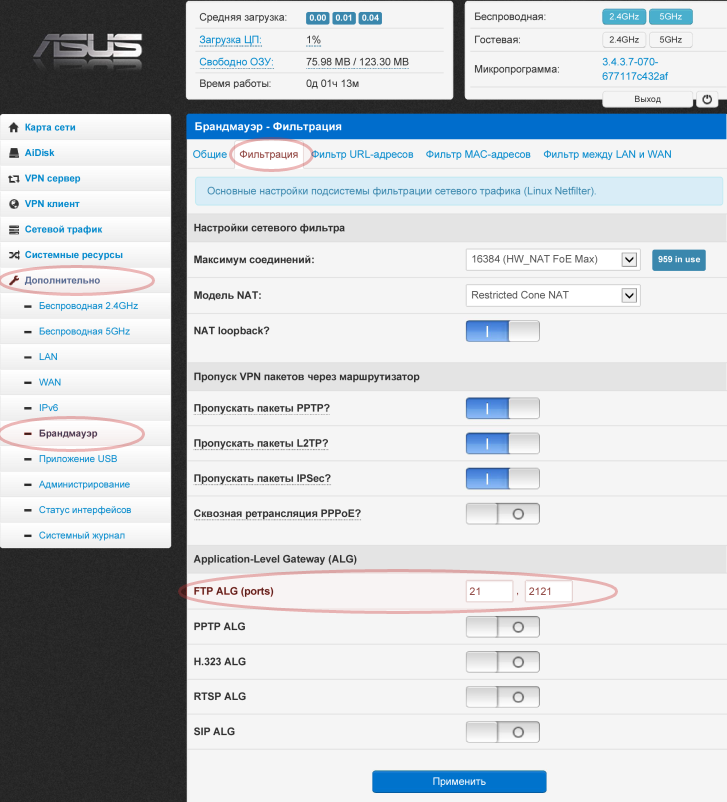Disable passing PPTP packets toggle
This screenshot has height=802, width=727.
pyautogui.click(x=503, y=408)
